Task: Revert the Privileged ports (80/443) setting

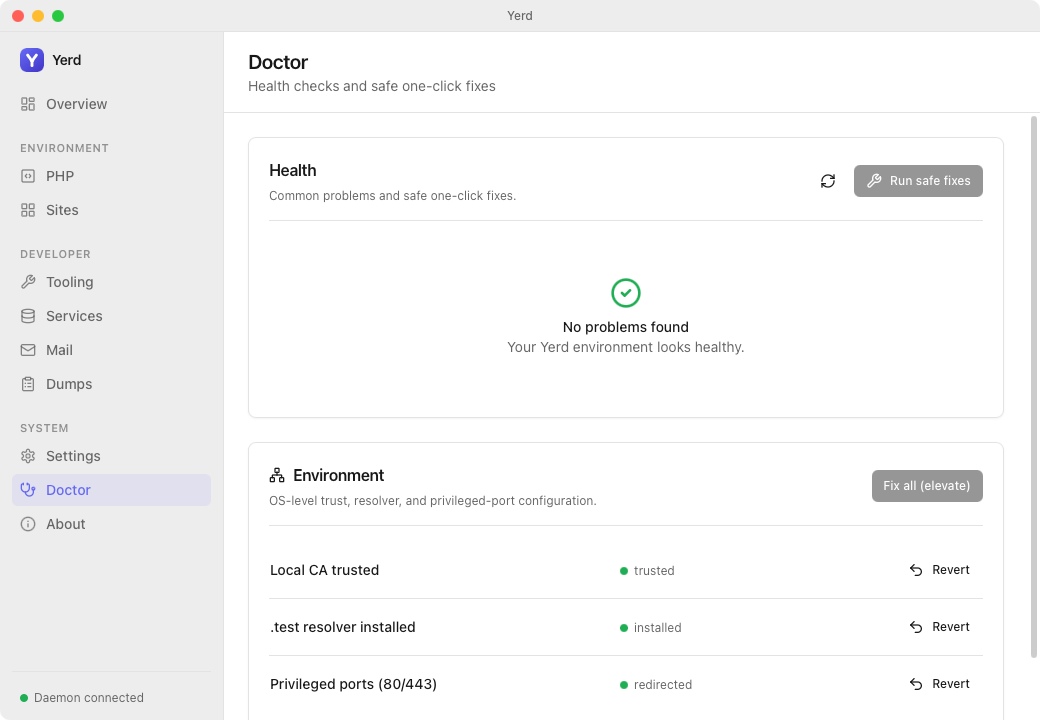Action: point(939,684)
